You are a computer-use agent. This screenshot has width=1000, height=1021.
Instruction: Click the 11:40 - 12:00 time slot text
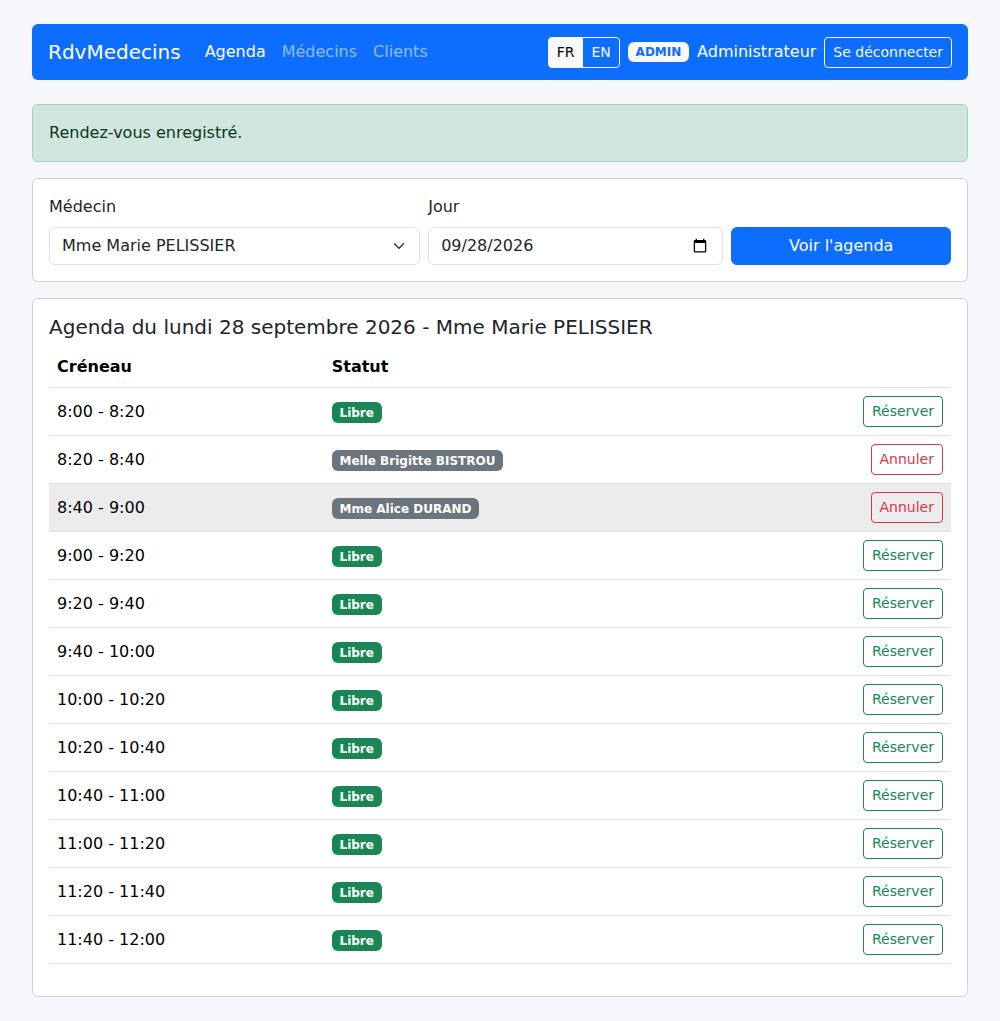click(x=111, y=940)
